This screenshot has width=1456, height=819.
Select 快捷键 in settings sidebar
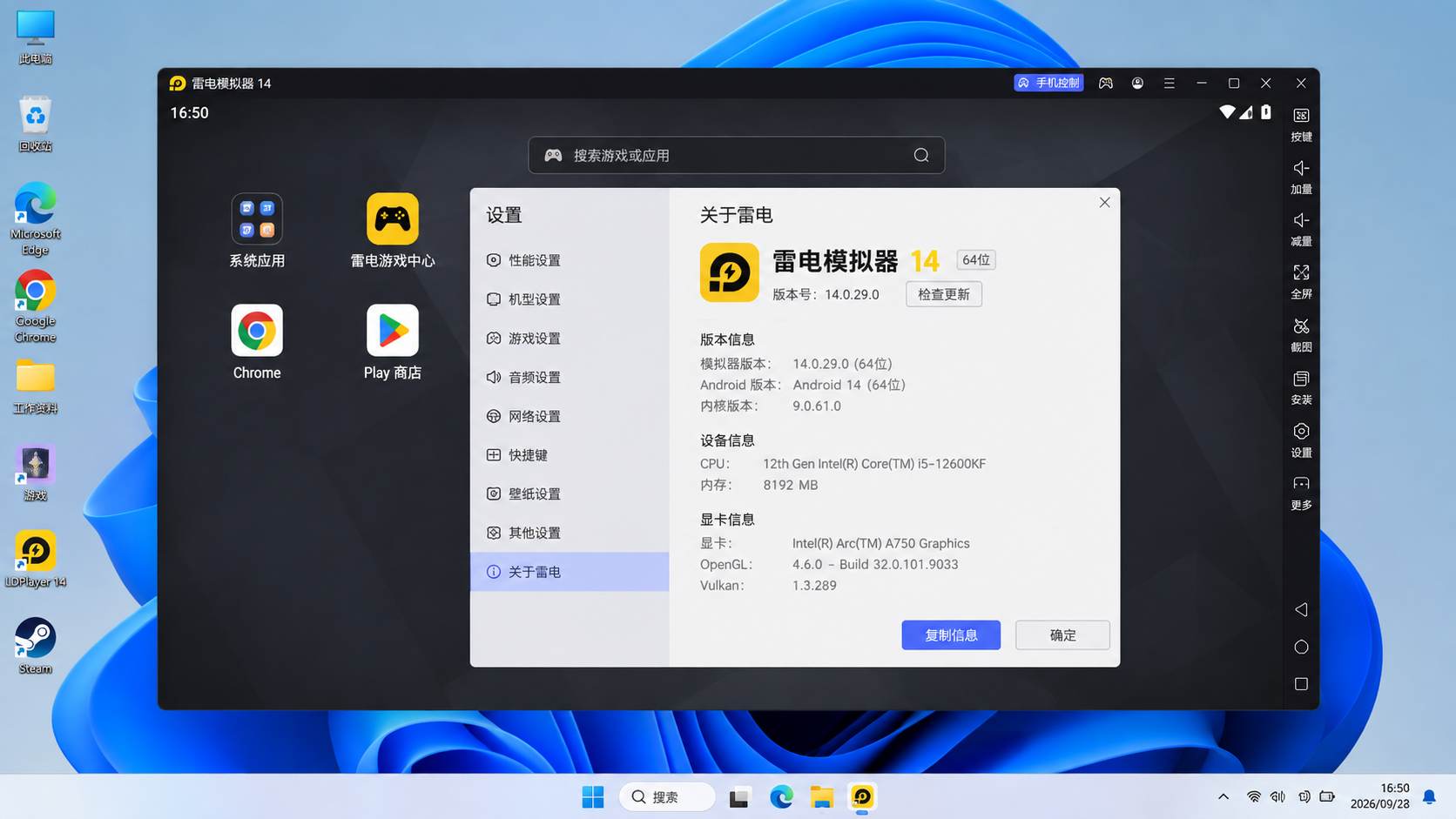[x=570, y=455]
